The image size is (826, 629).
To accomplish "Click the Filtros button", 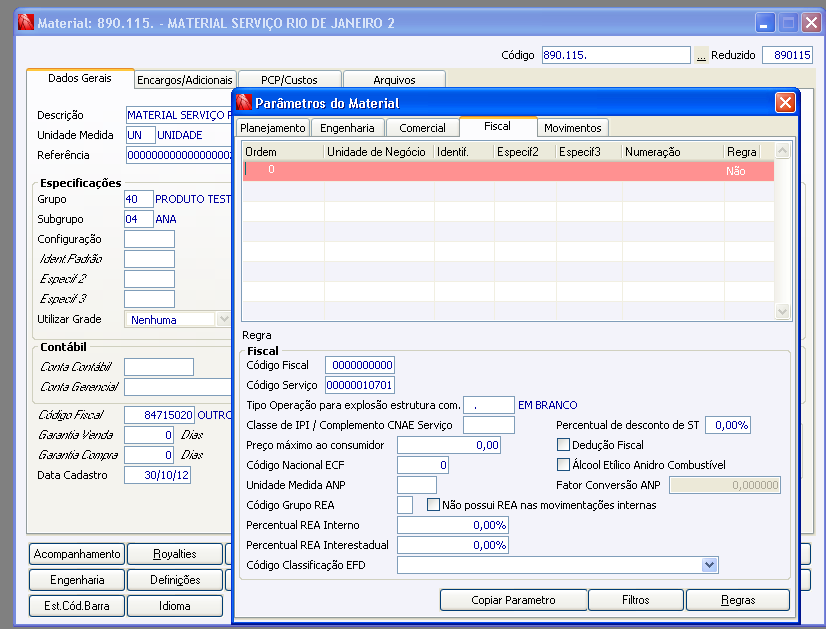I will (x=635, y=600).
